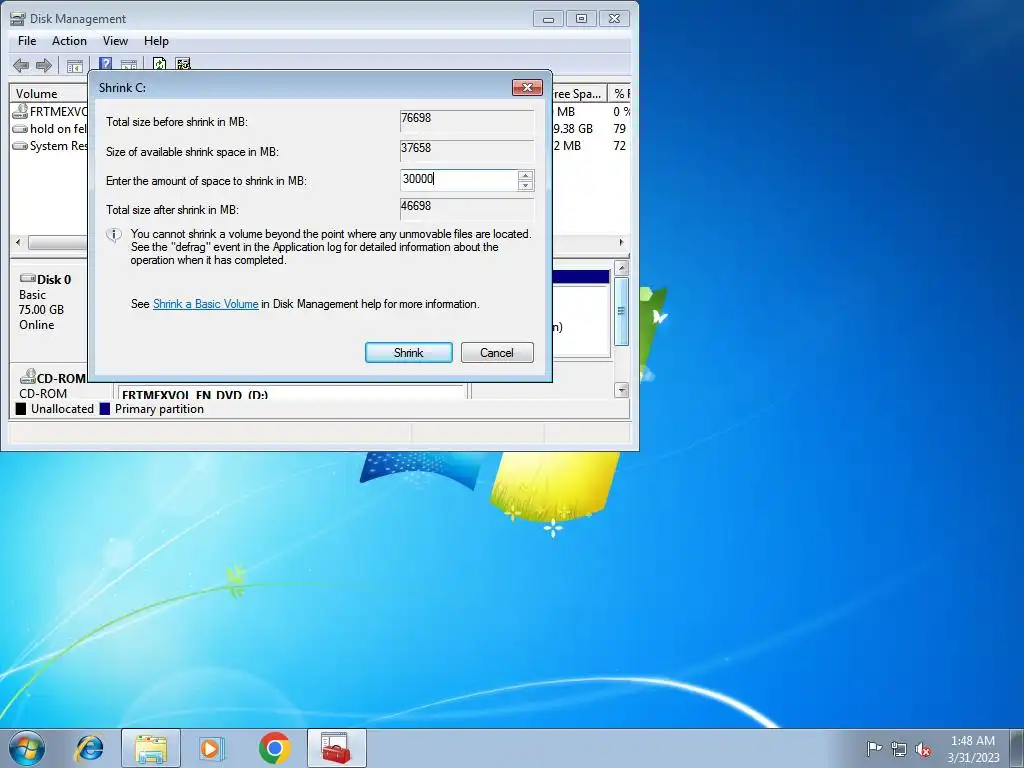This screenshot has height=768, width=1024.
Task: Launch Internet Explorer from the taskbar
Action: (89, 748)
